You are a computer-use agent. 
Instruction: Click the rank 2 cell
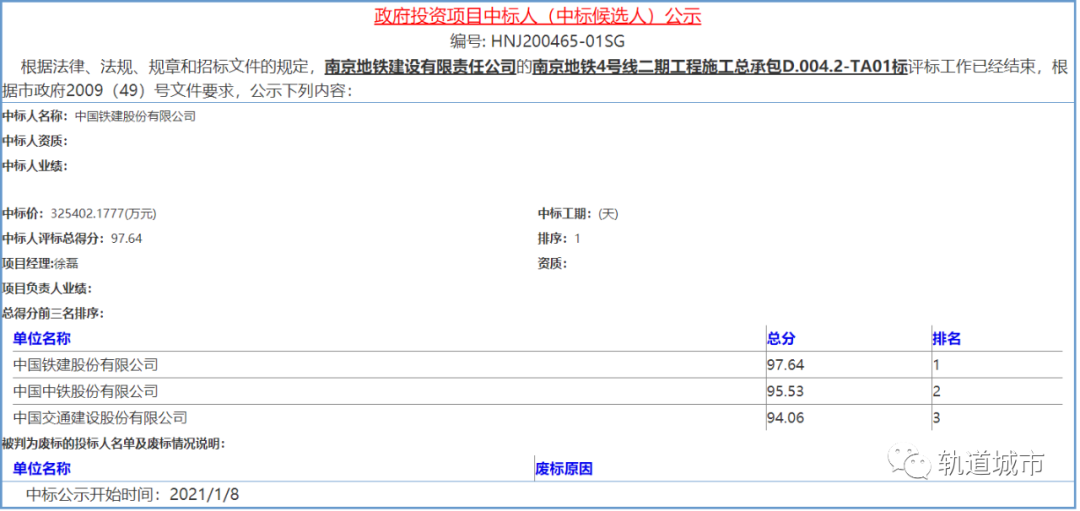tap(937, 391)
